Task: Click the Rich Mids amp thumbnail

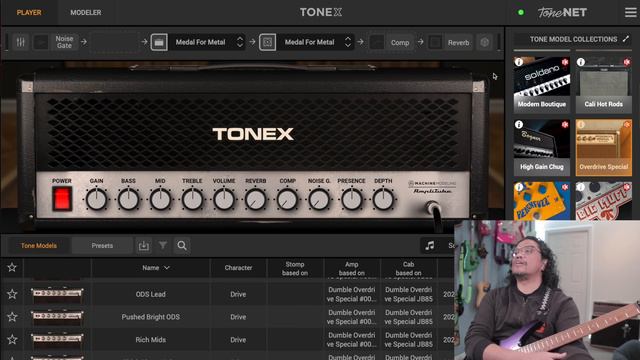Action: (57, 339)
